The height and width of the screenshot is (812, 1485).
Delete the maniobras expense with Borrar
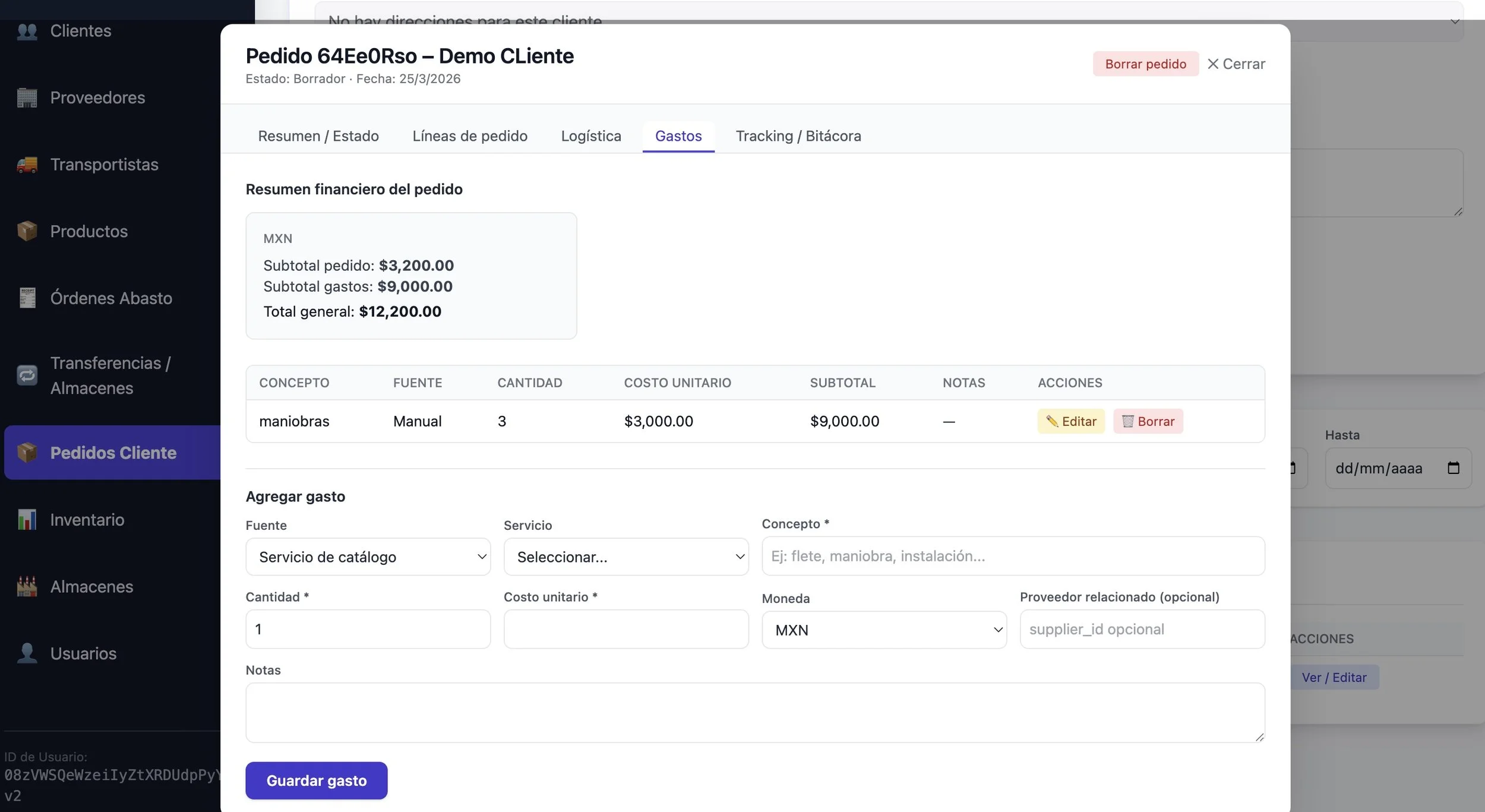click(x=1148, y=421)
